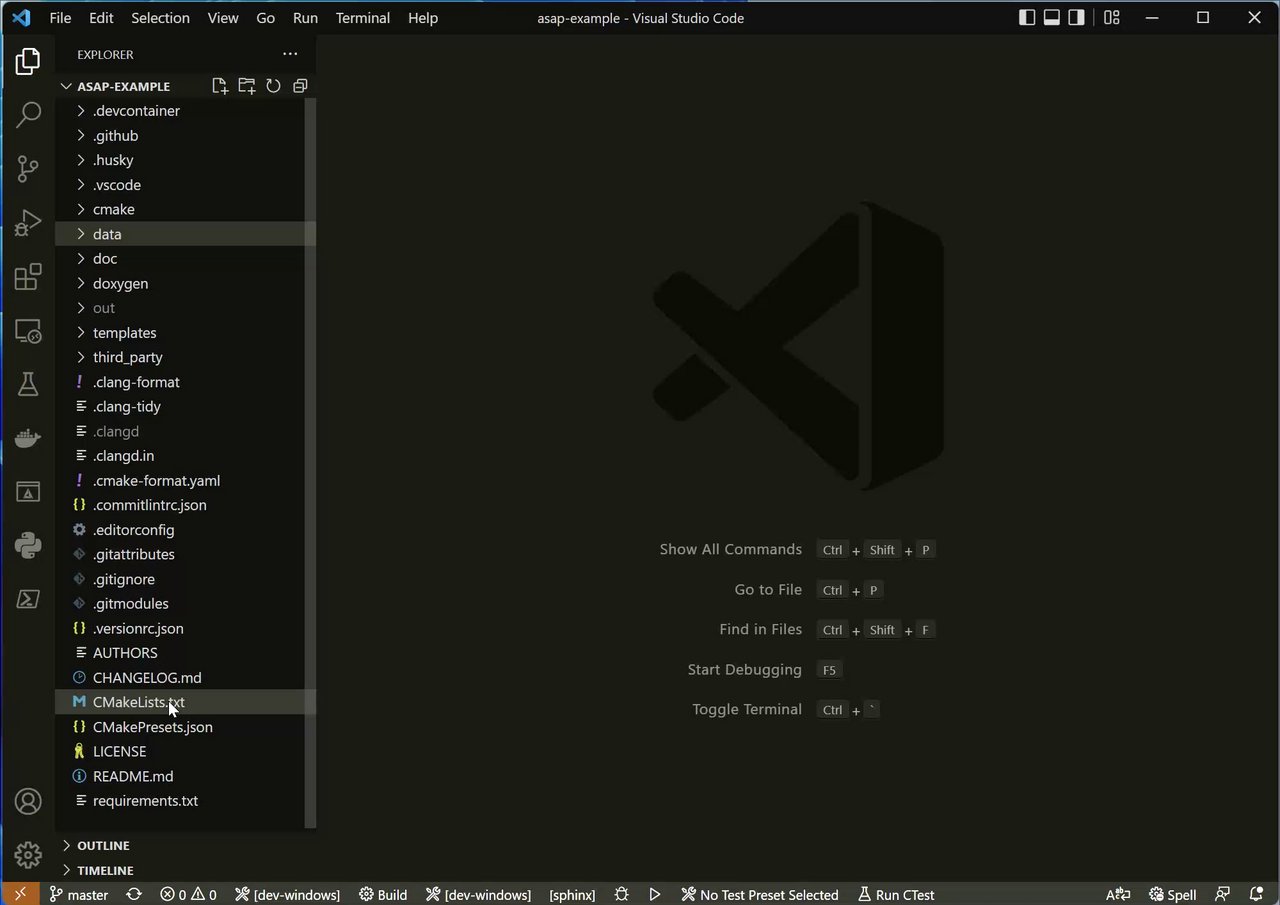Toggle the Panel layout button
This screenshot has height=905, width=1280.
coord(1052,17)
